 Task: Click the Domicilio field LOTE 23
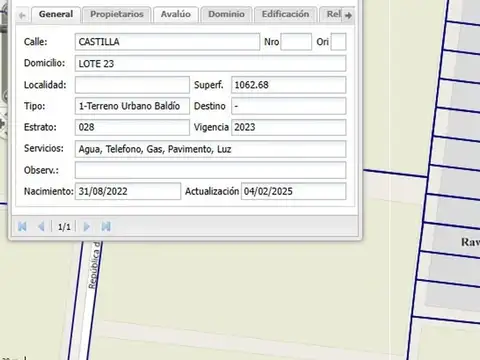[210, 63]
